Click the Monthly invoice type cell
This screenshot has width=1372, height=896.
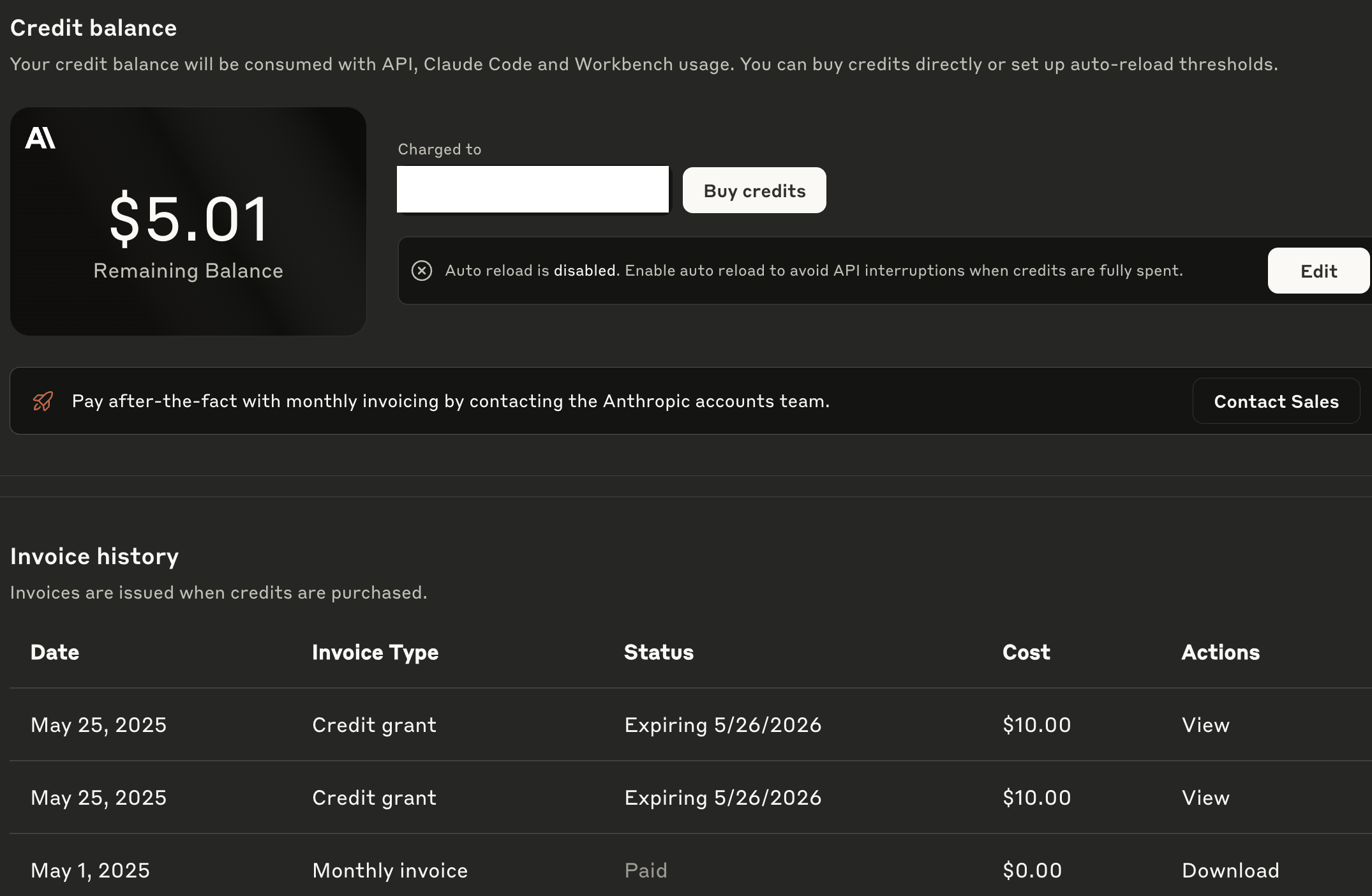pyautogui.click(x=390, y=870)
